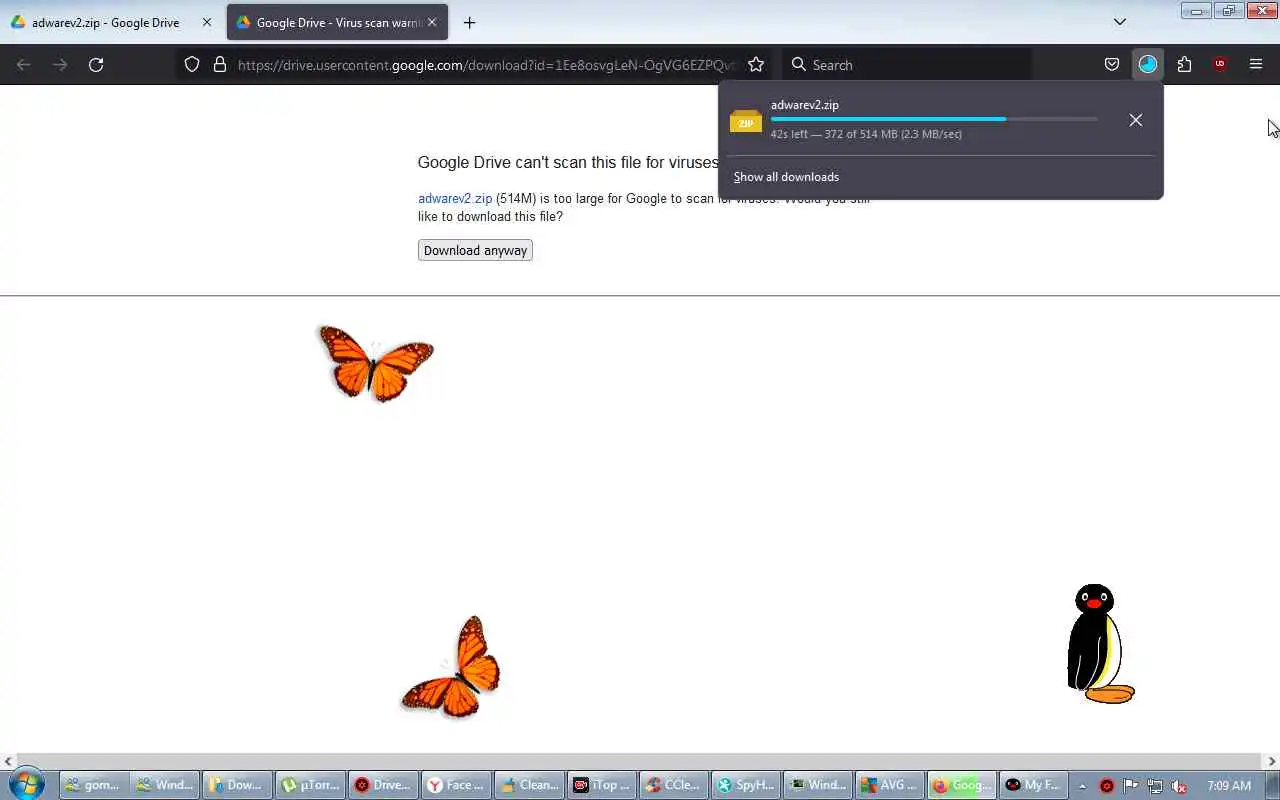
Task: Select the Google Drive Virus scan warning tab
Action: 337,22
